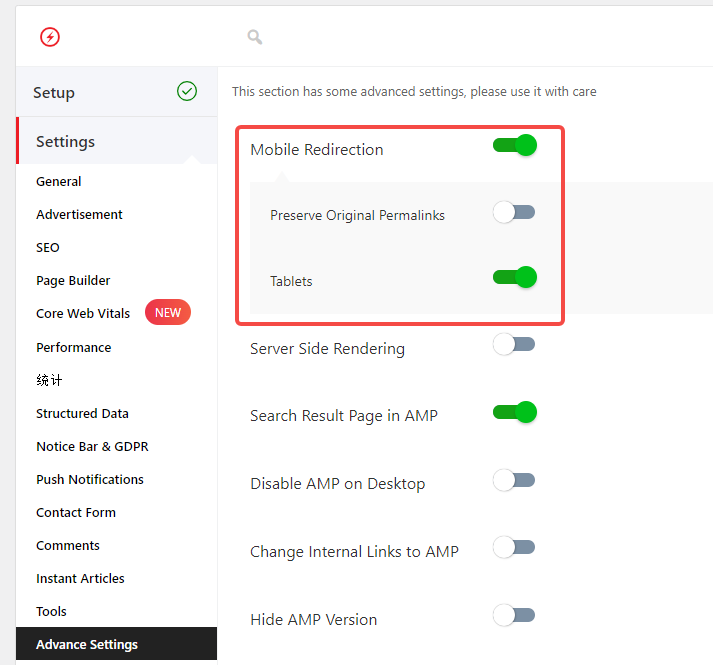Select the Advance Settings menu item
713x665 pixels.
[x=87, y=644]
